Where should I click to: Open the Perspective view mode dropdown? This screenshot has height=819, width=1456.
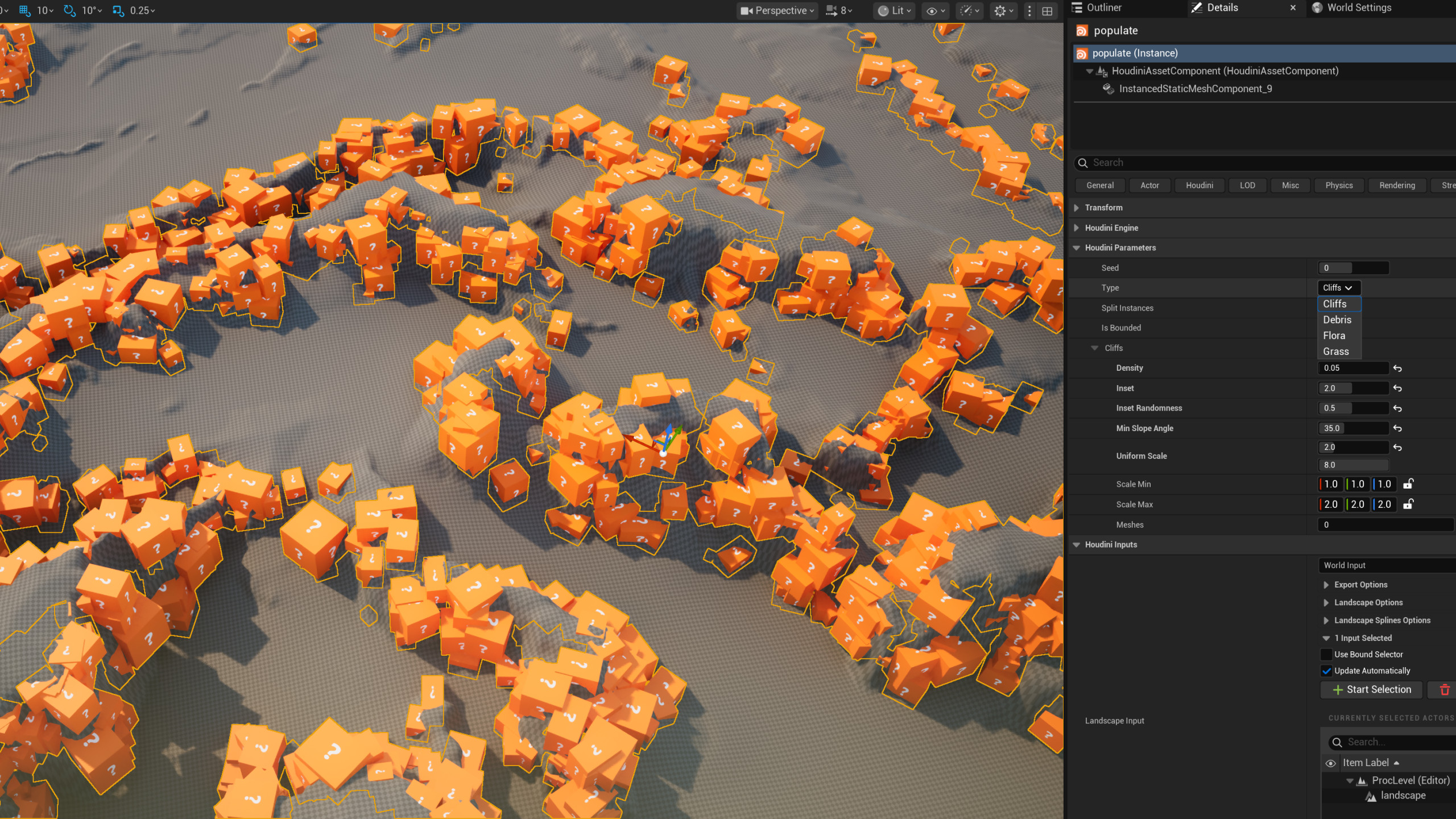click(776, 10)
